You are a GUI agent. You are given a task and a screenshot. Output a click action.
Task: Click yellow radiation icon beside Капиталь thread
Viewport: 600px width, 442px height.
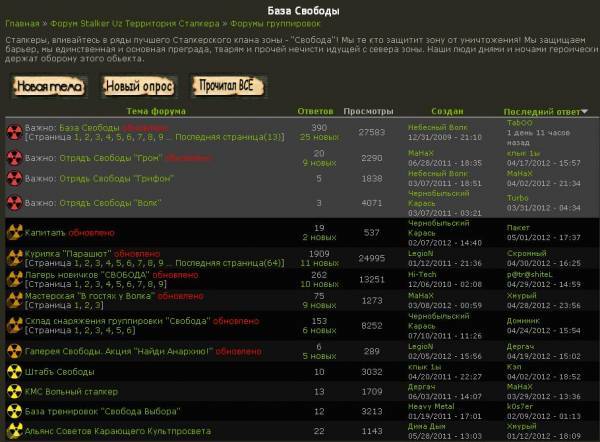tap(14, 232)
